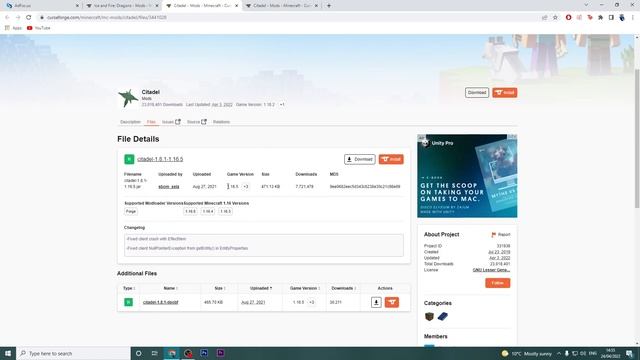Screen dimensions: 640x360
Task: Click the orange install icon in Additional Files row
Action: tap(392, 302)
